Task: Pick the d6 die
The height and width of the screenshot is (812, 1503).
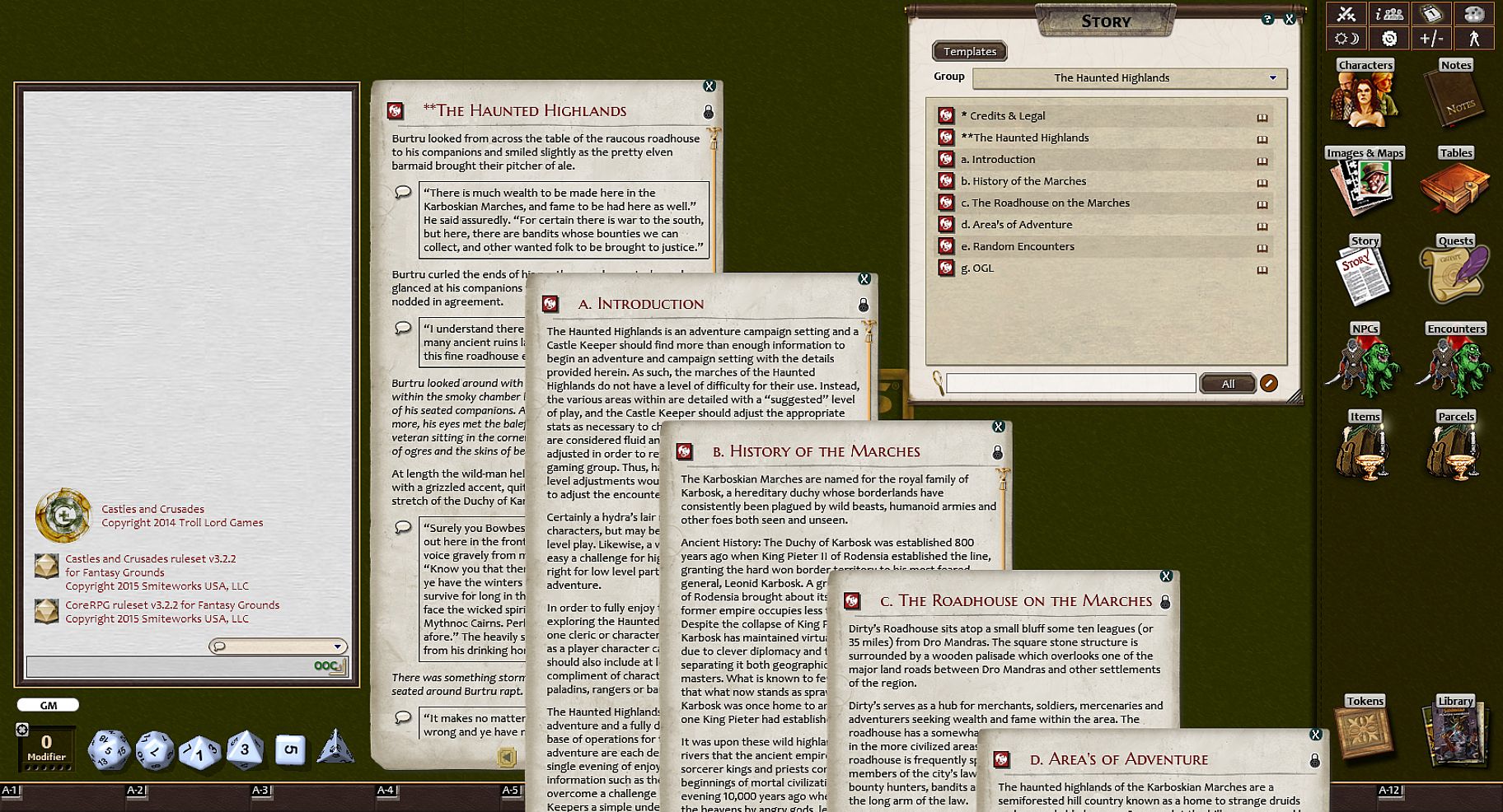Action: [x=290, y=749]
